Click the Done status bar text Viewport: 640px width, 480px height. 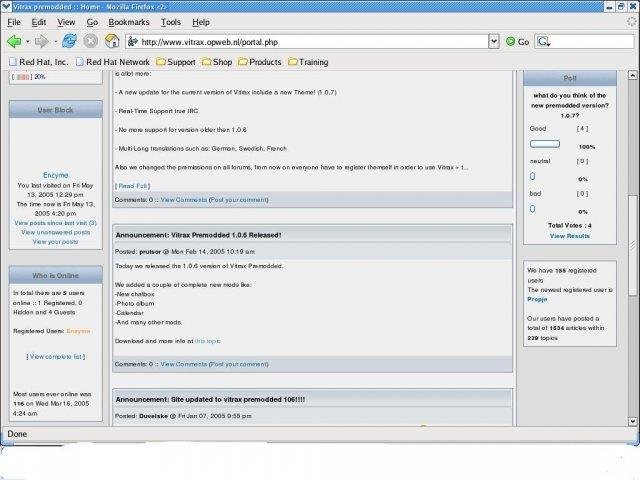(17, 434)
